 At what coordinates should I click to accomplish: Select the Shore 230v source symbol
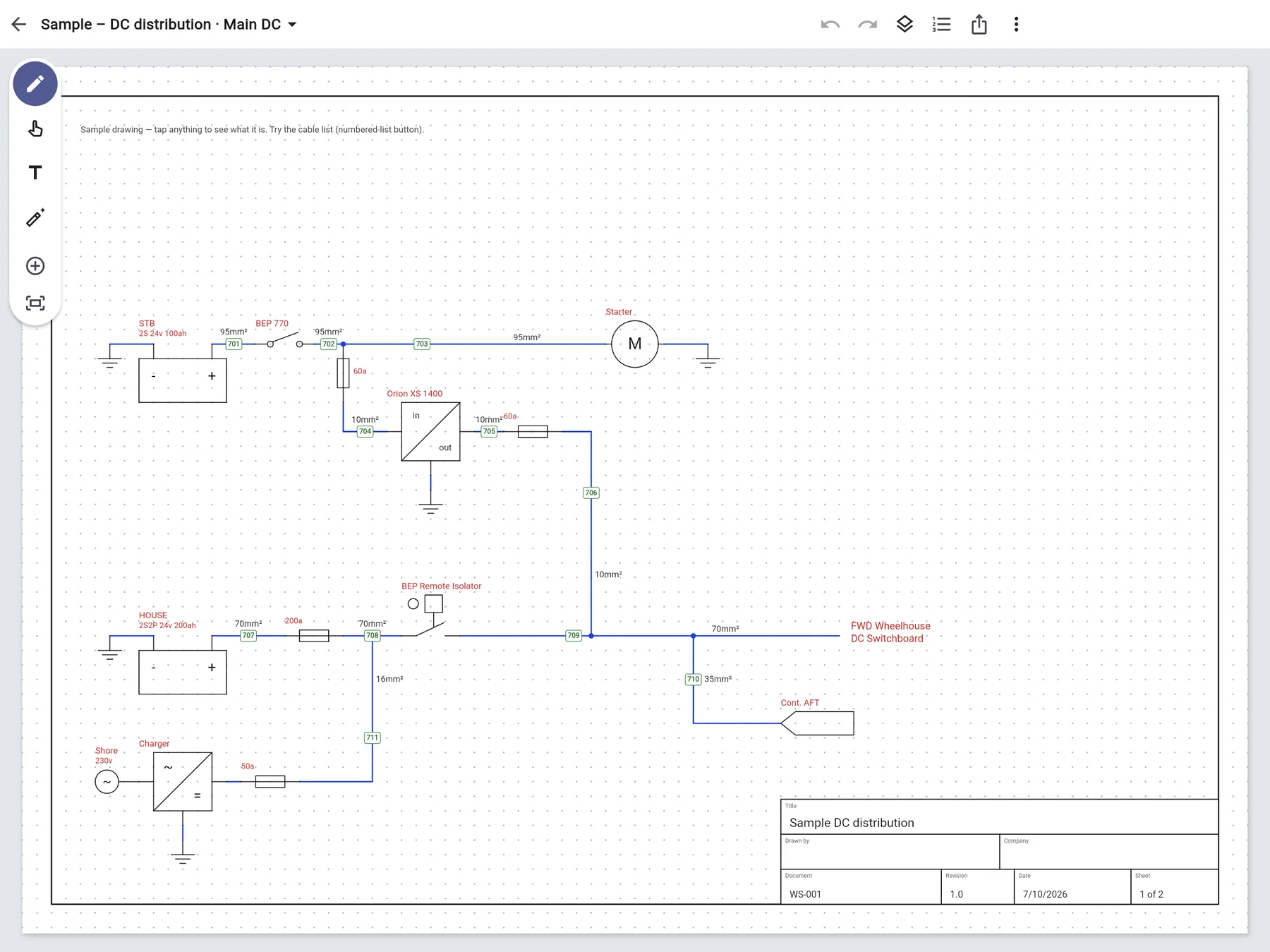(x=107, y=781)
